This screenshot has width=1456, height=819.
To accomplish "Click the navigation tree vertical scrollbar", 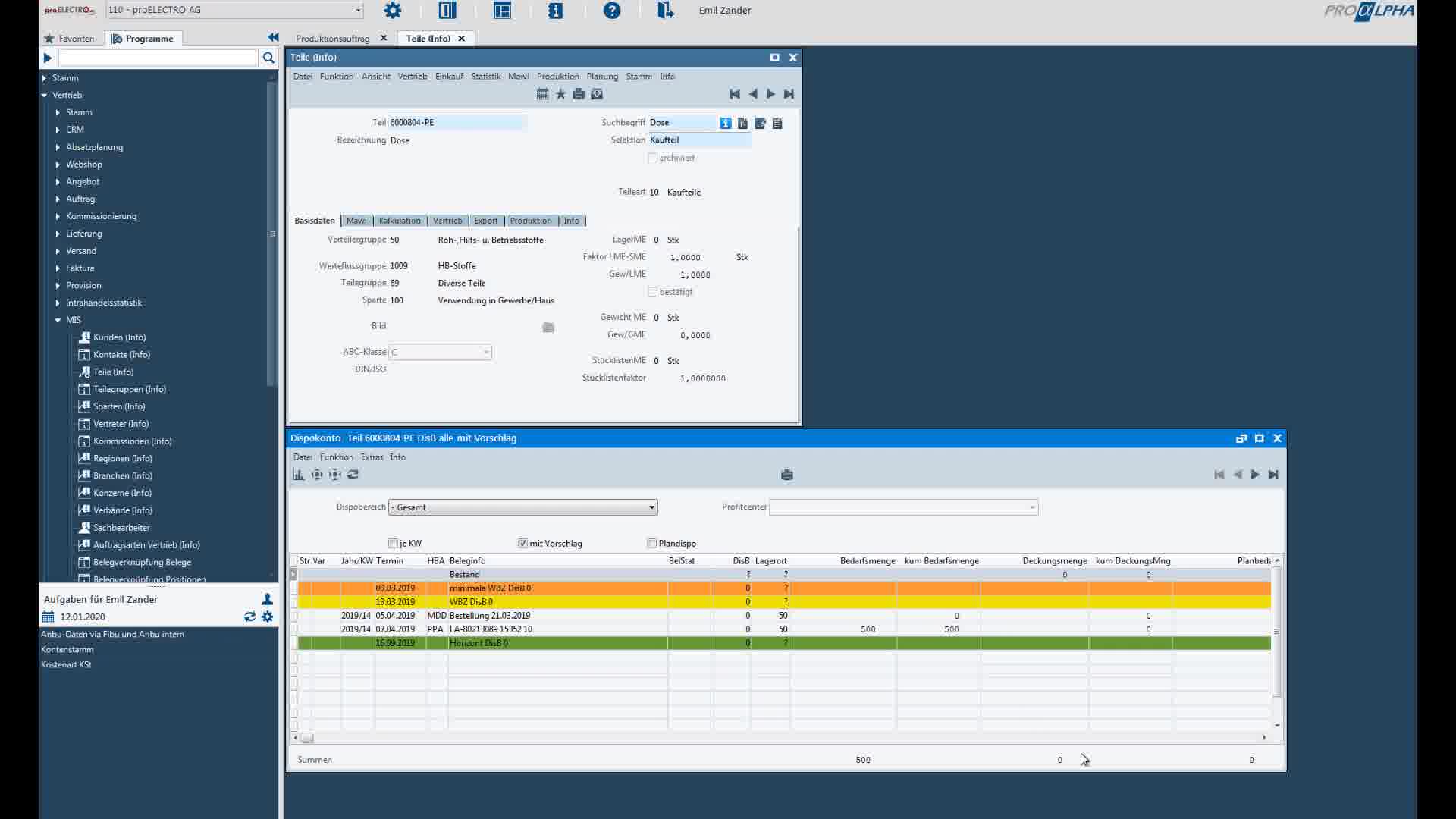I will pos(272,234).
